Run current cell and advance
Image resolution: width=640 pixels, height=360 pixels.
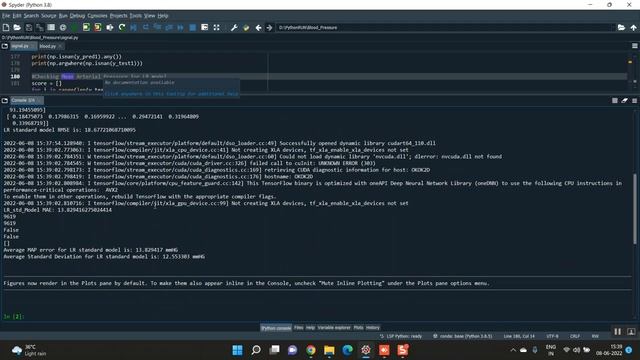coord(98,27)
